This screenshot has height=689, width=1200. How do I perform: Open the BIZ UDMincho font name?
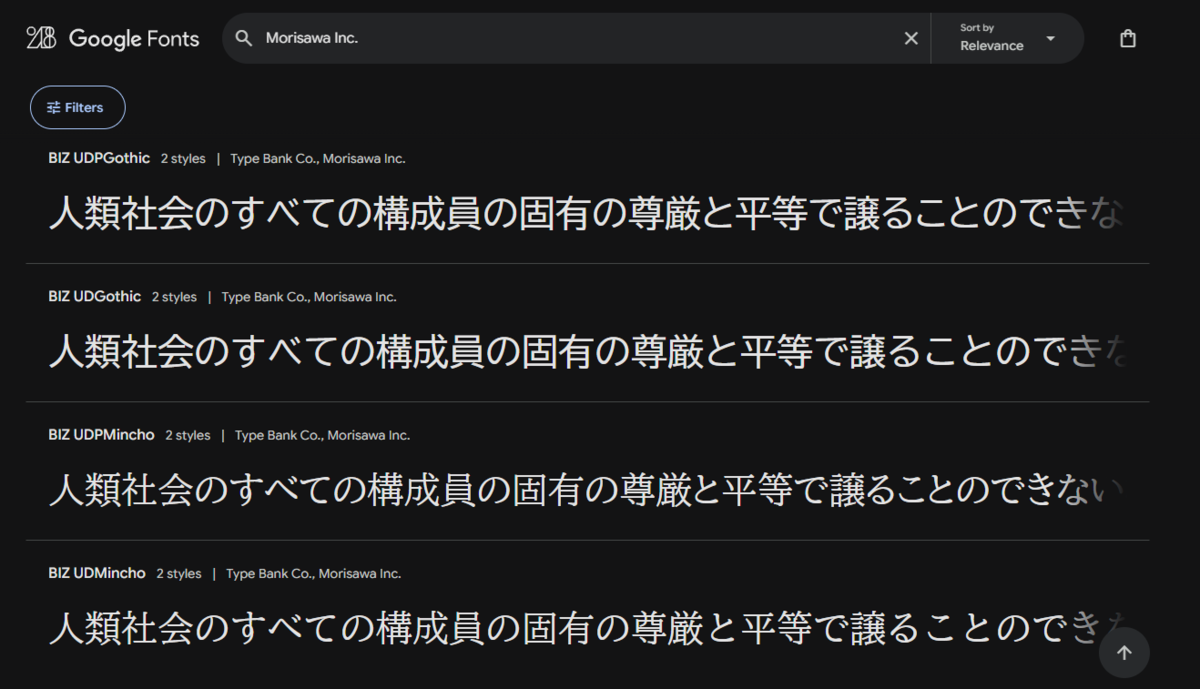(97, 573)
